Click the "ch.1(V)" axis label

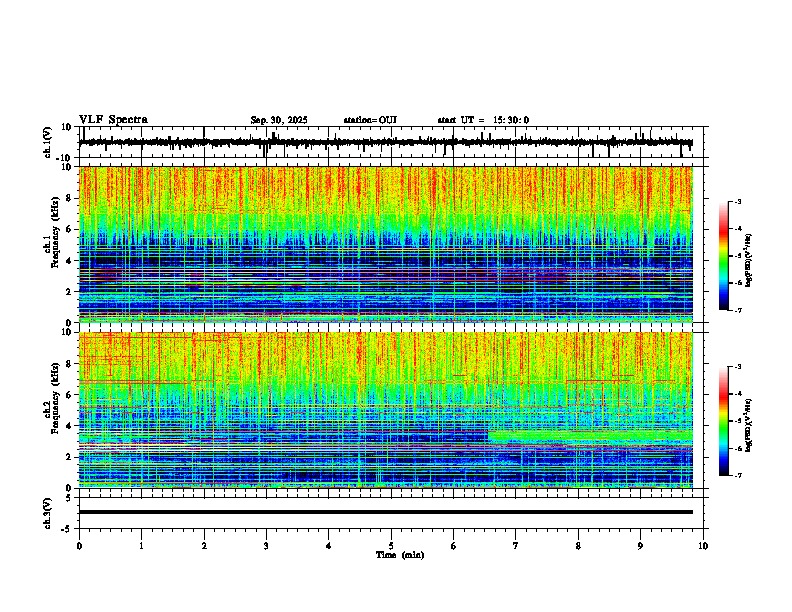pyautogui.click(x=48, y=142)
